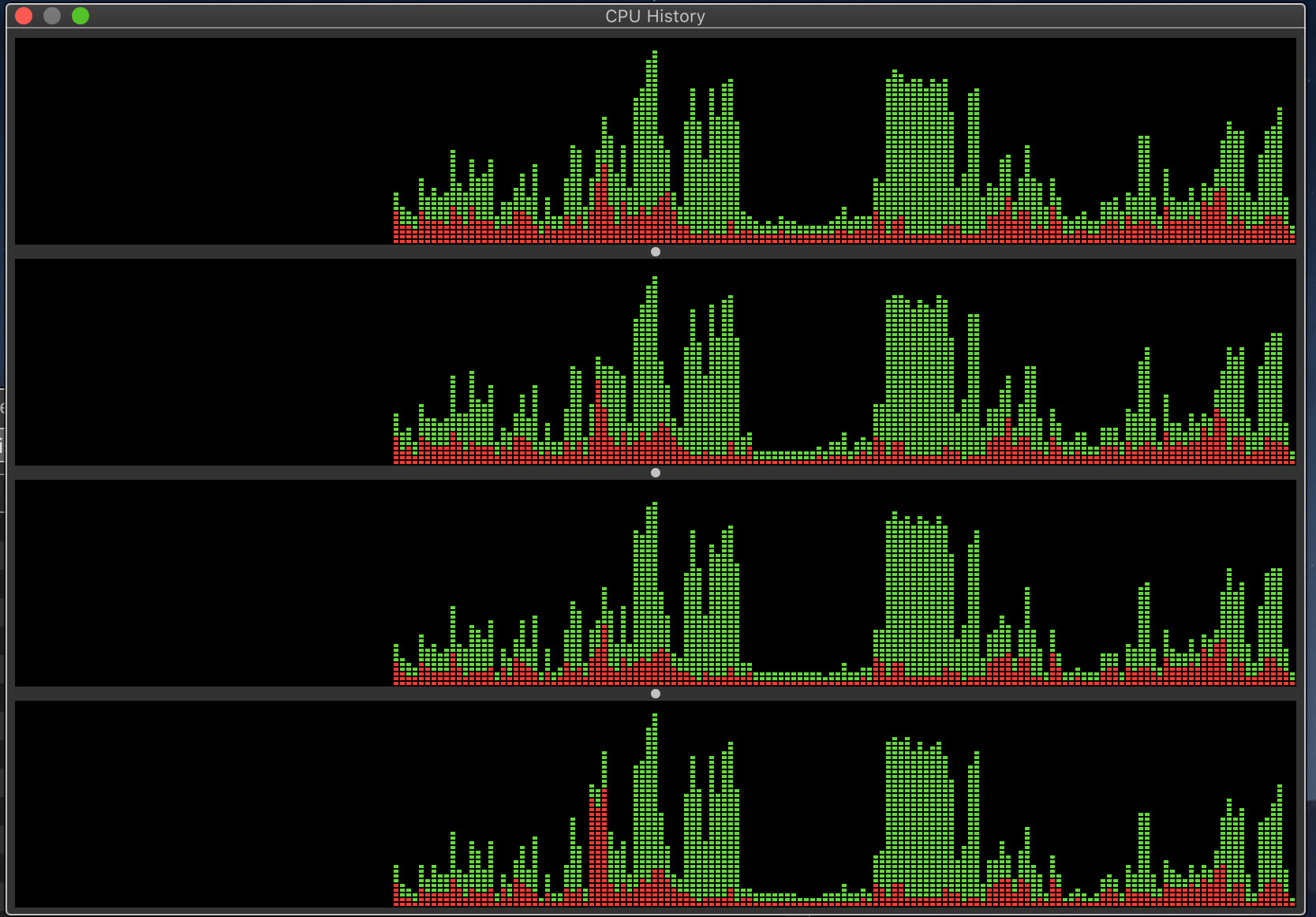The image size is (1316, 917).
Task: Click the CPU History title text
Action: 655,17
